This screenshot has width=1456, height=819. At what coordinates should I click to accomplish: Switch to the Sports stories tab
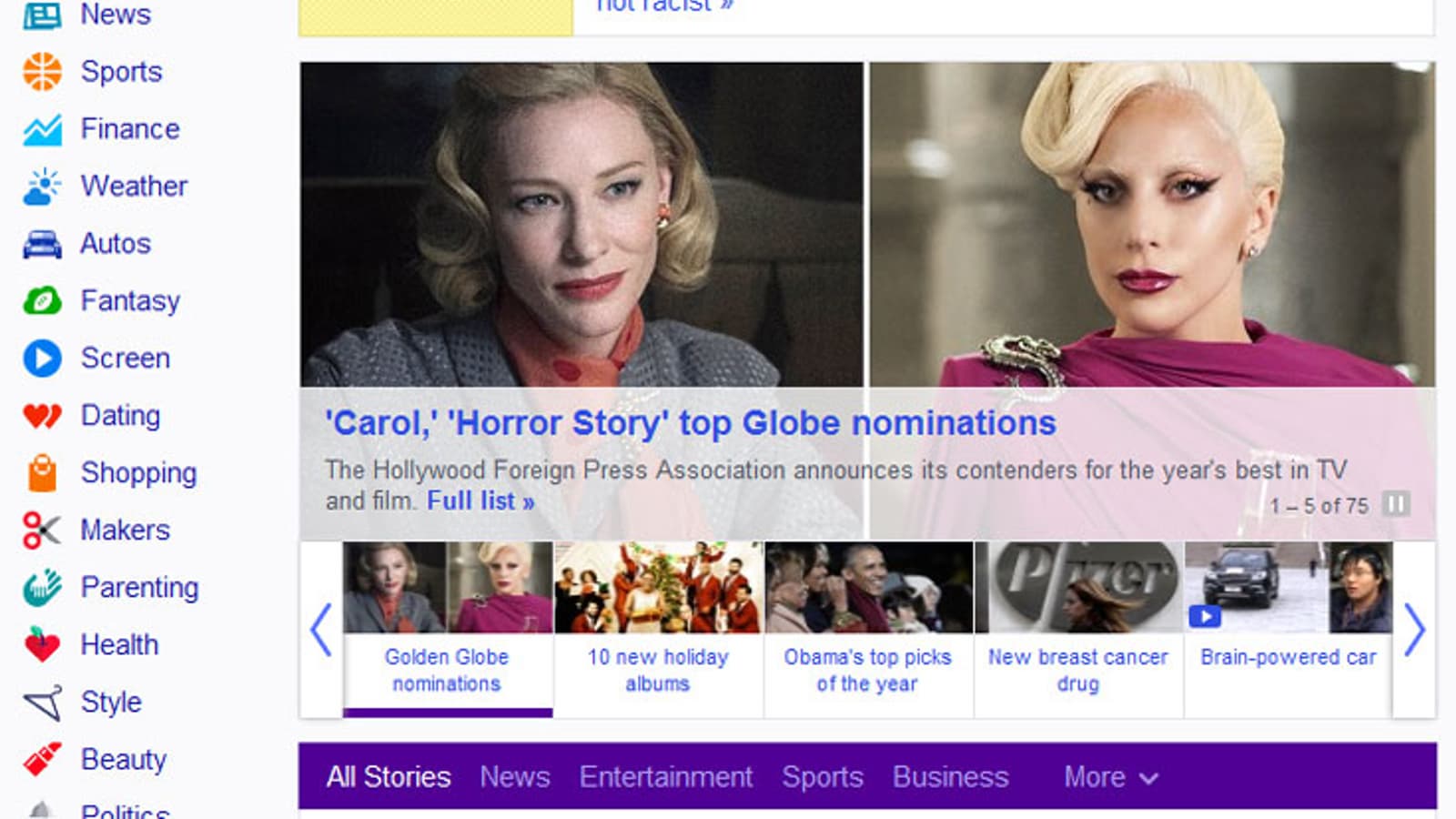tap(823, 777)
